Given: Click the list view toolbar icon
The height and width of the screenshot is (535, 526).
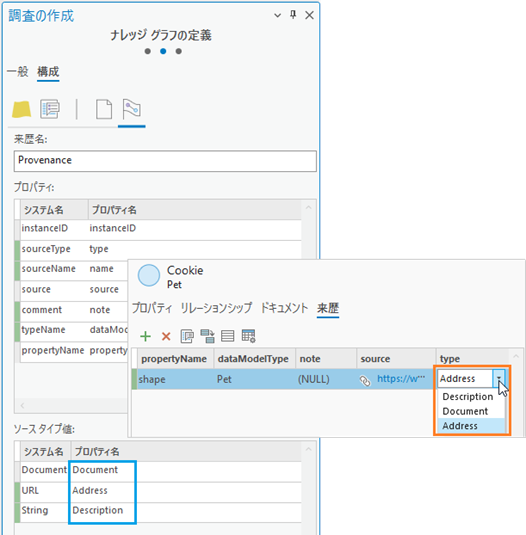Looking at the screenshot, I should coord(228,336).
